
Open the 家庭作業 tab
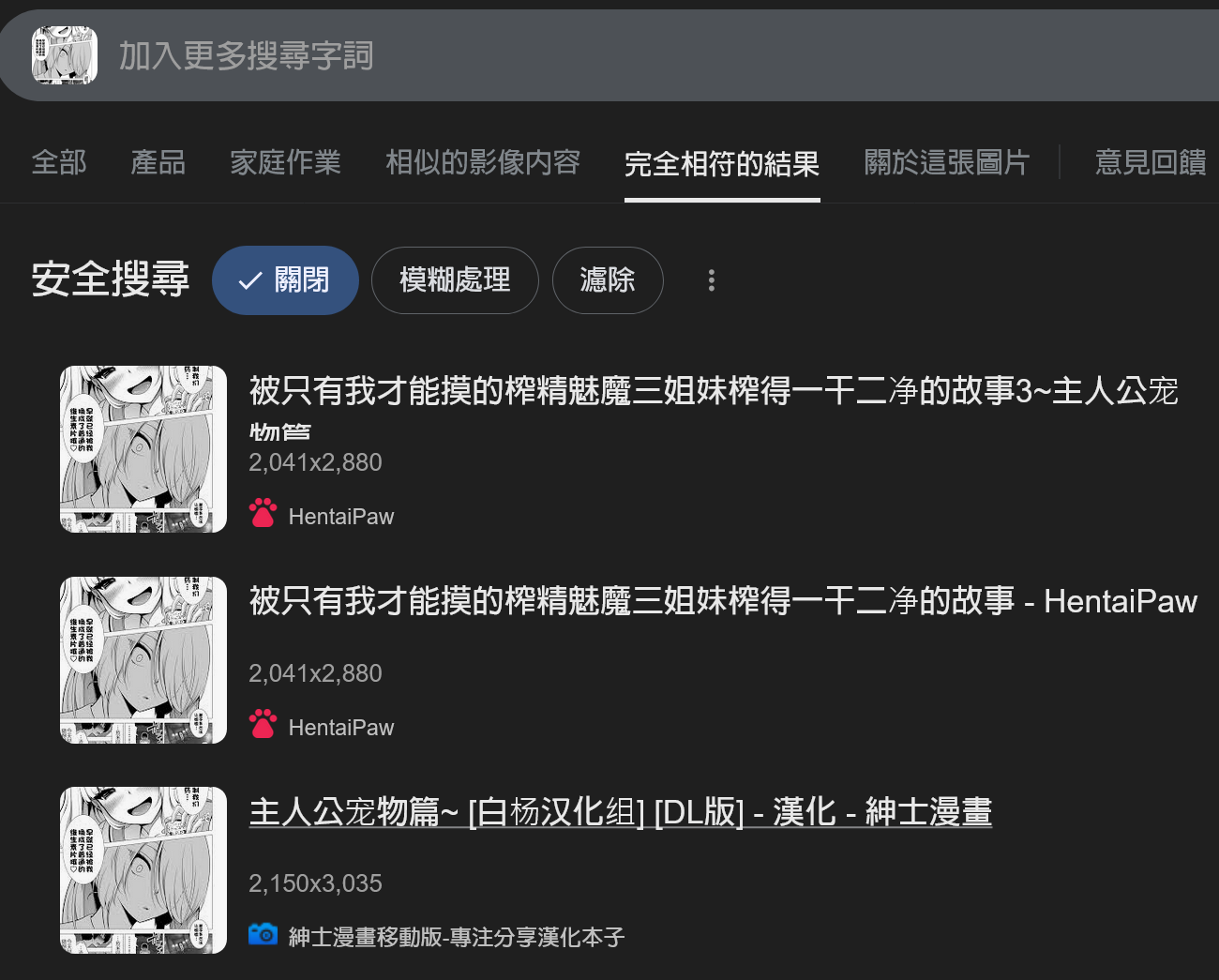coord(286,162)
